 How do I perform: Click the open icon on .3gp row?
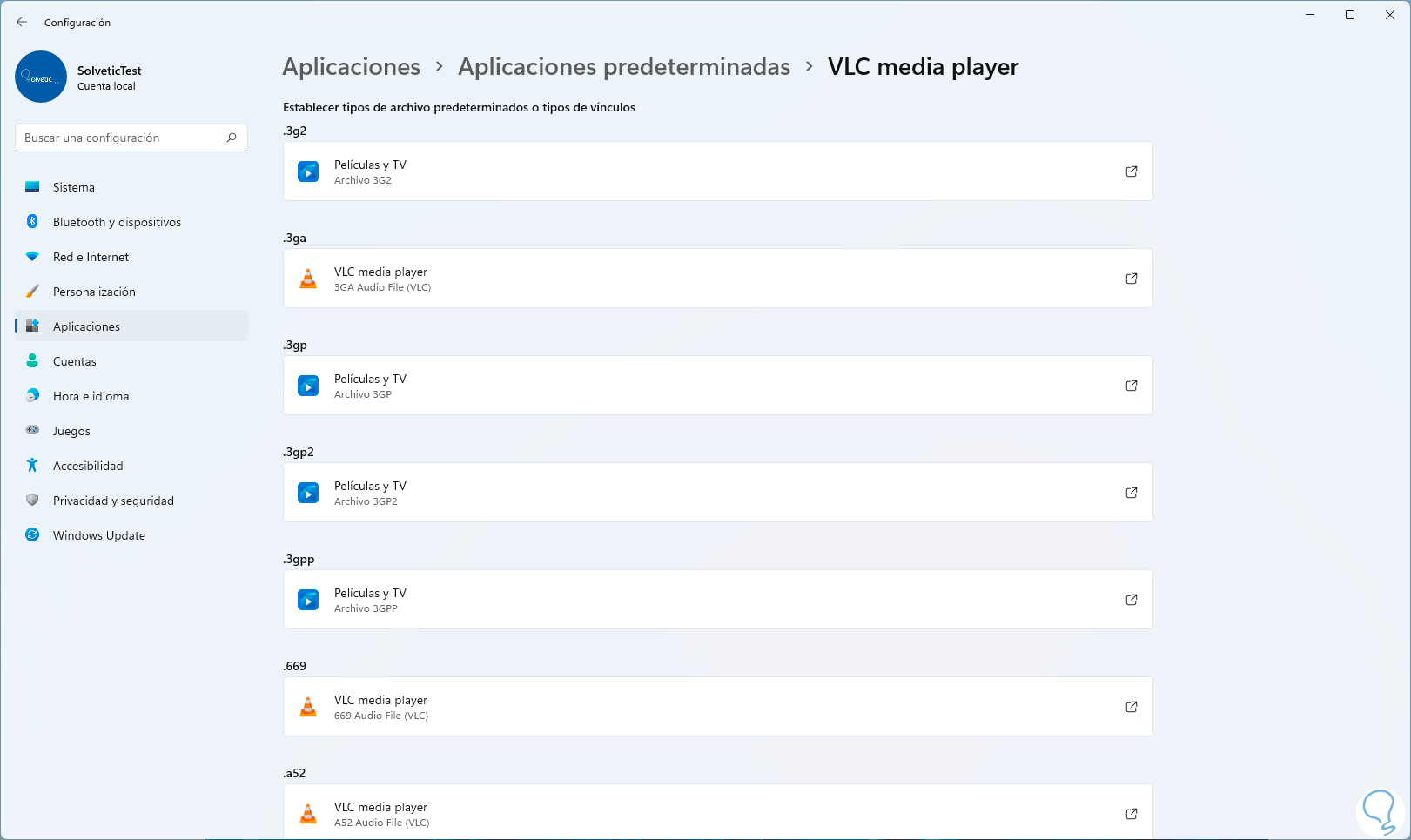(x=1131, y=386)
